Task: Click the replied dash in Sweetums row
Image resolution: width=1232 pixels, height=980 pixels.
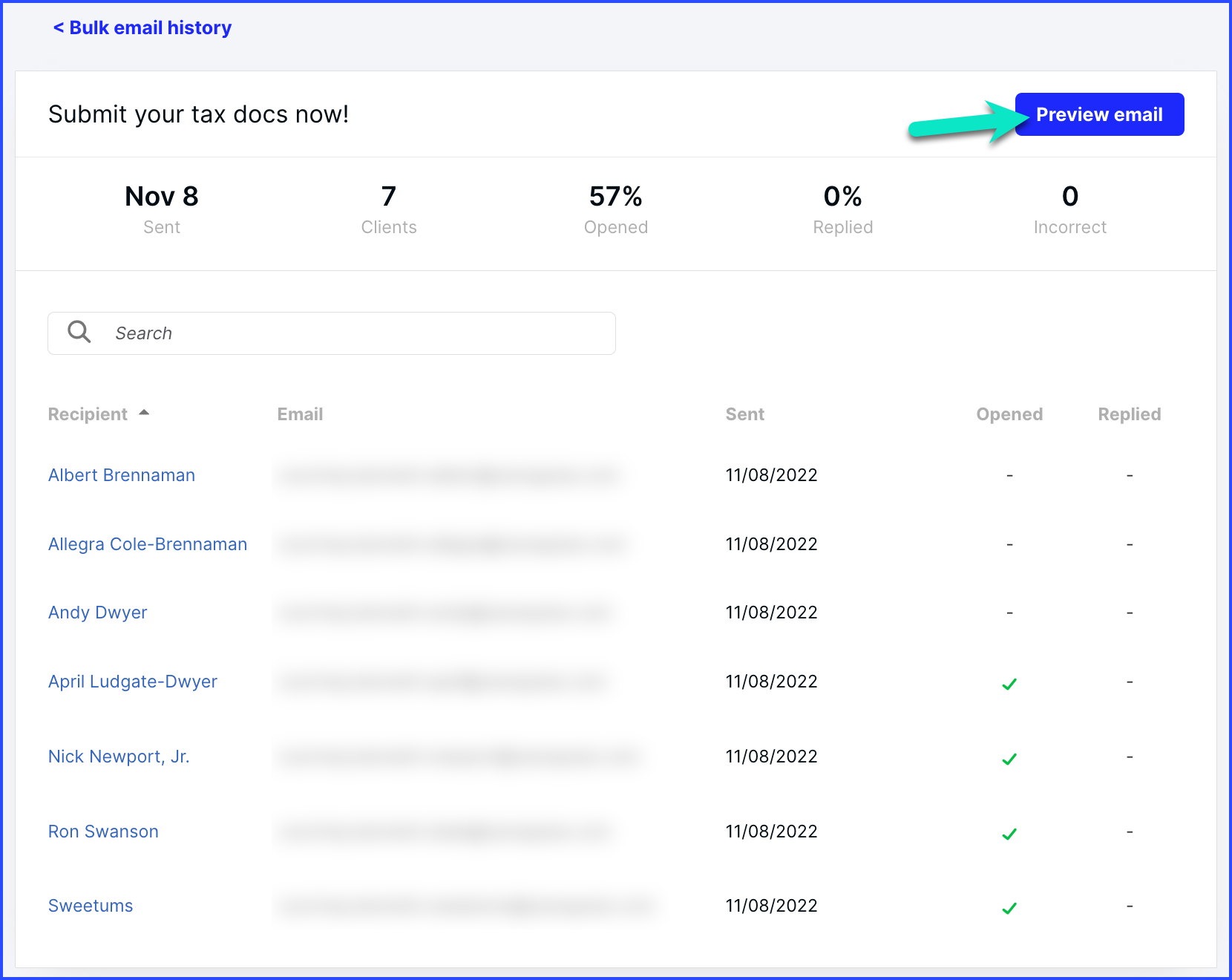Action: click(1130, 906)
